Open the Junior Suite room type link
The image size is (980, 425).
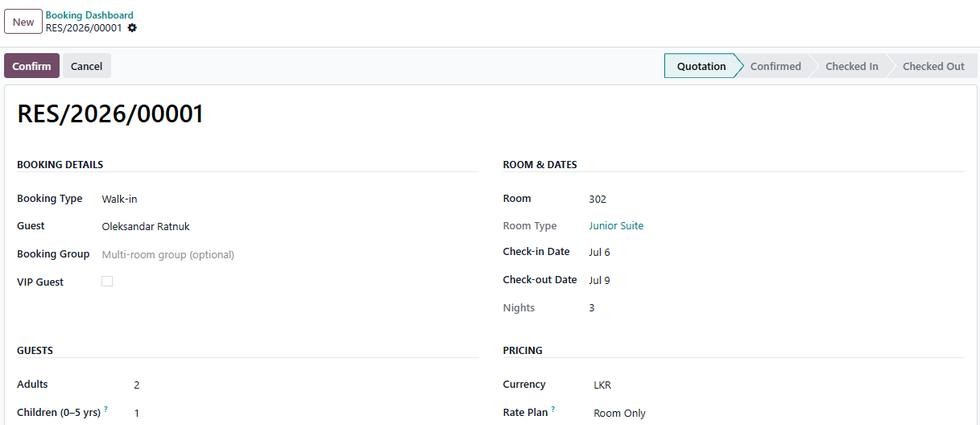point(616,226)
